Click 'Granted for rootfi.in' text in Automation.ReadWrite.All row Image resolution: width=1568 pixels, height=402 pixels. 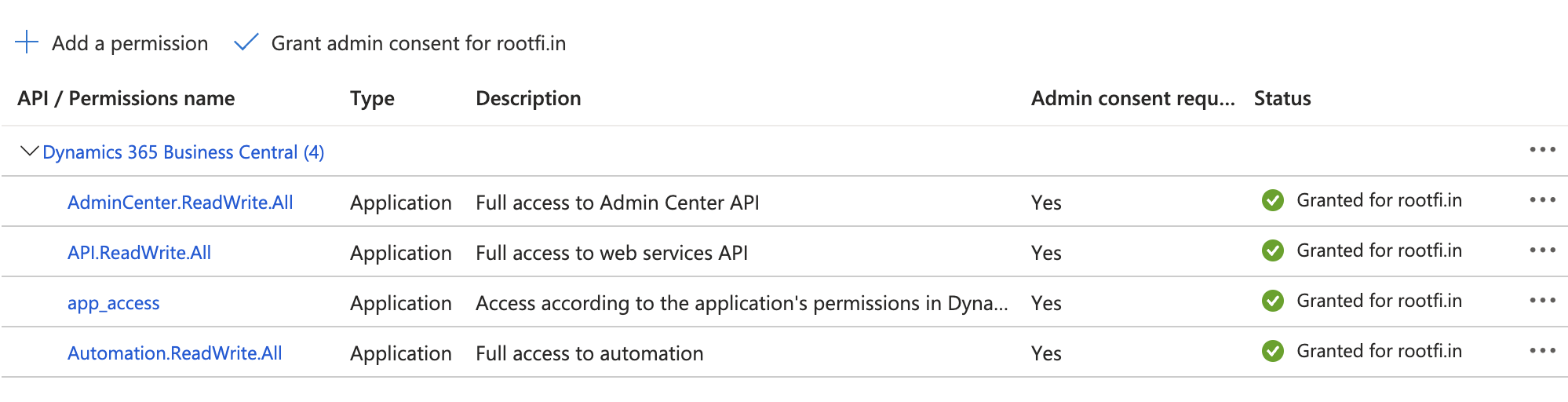pyautogui.click(x=1380, y=351)
